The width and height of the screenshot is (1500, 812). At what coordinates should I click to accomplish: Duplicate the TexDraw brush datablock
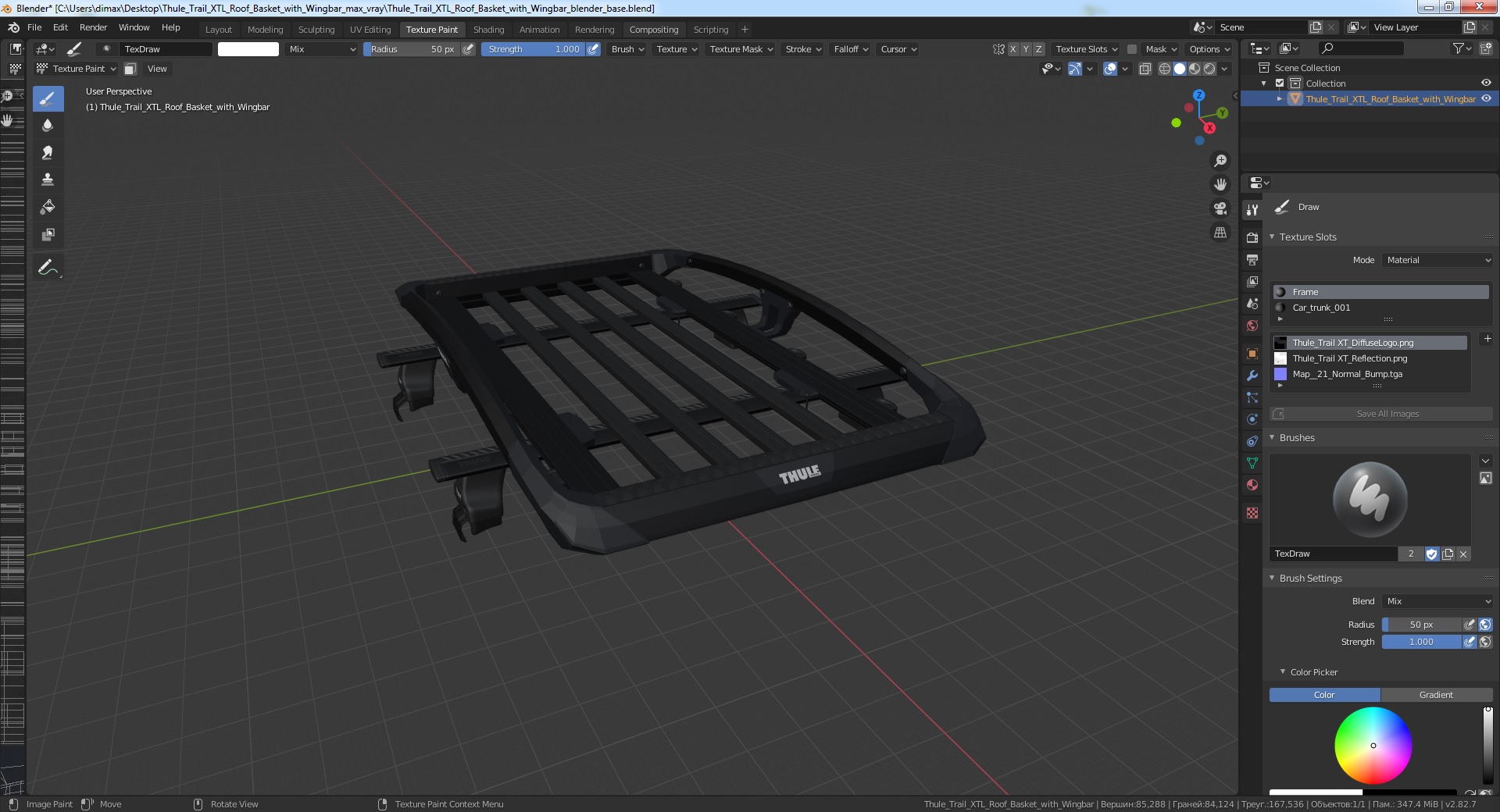(1448, 554)
